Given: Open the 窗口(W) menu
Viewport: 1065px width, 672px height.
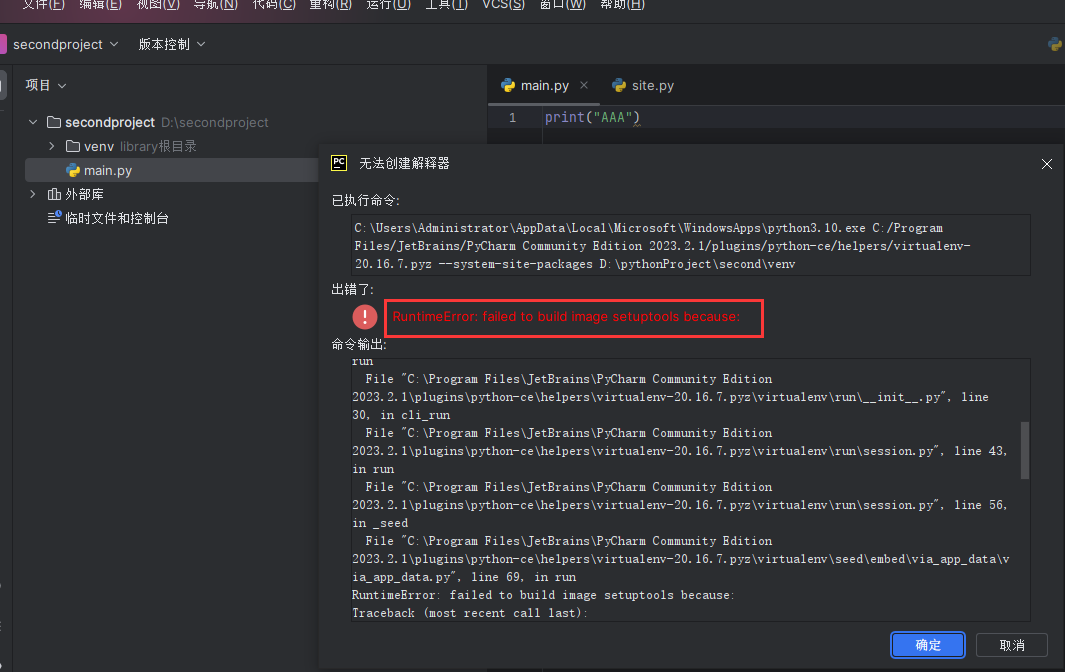Looking at the screenshot, I should point(562,5).
